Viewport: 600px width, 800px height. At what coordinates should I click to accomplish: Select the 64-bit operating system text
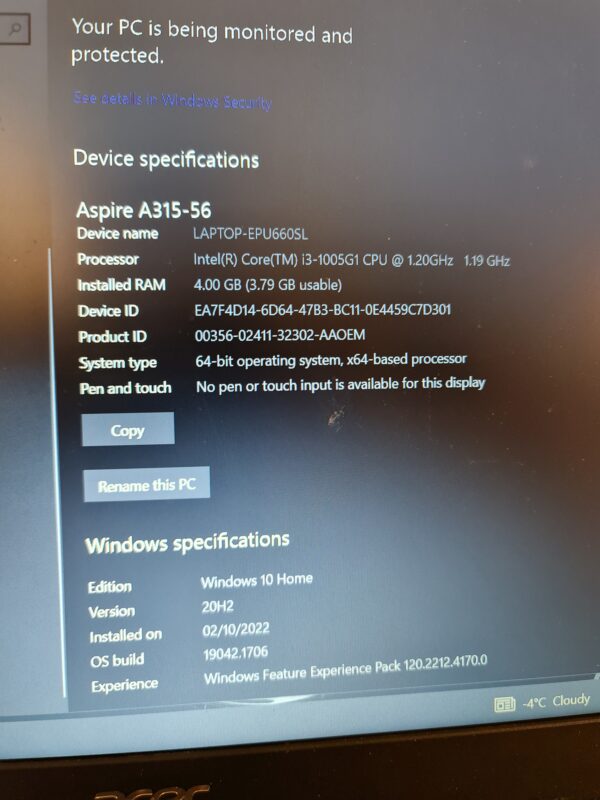point(331,360)
